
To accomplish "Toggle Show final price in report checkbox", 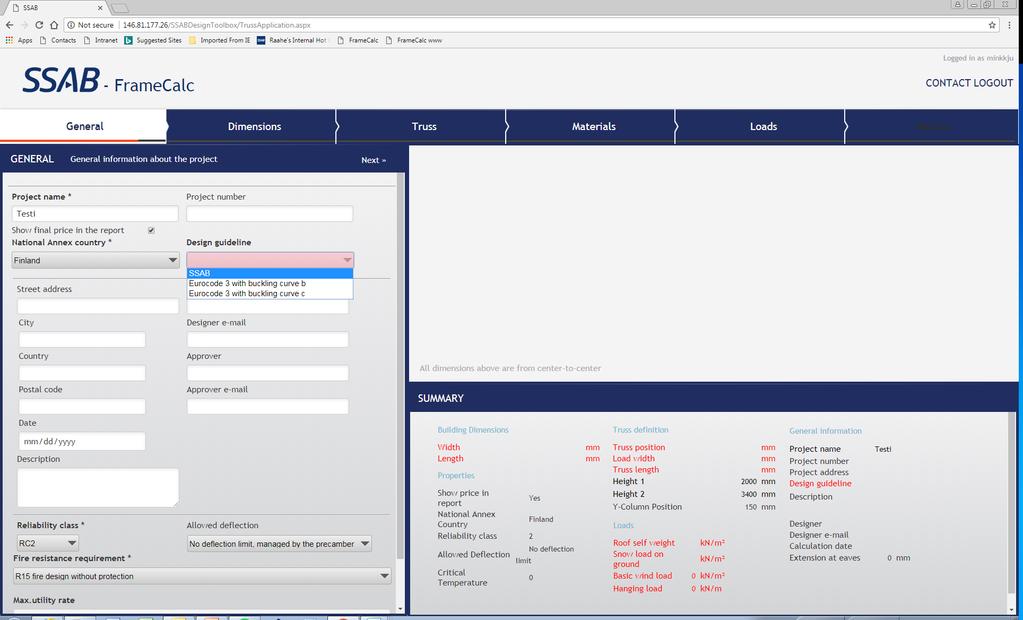I will [x=151, y=230].
